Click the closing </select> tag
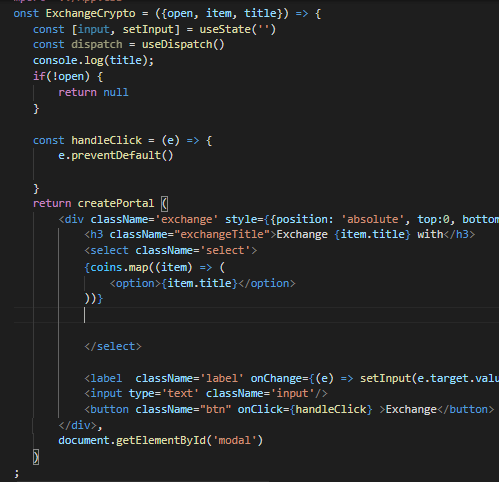 [113, 346]
